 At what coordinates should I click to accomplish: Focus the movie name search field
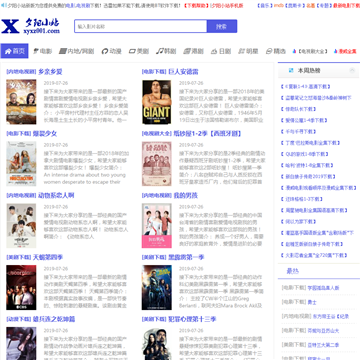pos(141,26)
